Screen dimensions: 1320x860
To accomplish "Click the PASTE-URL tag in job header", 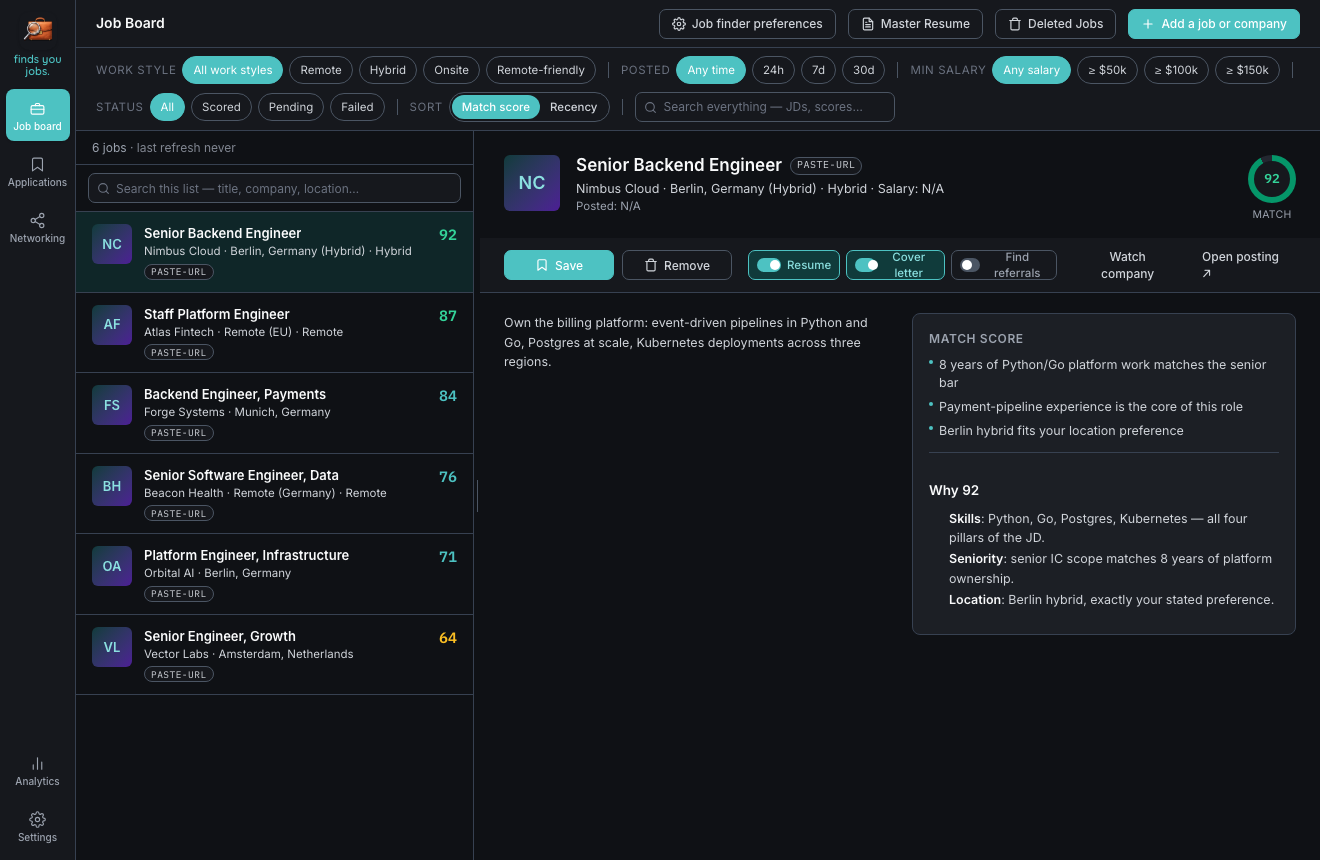I will coord(826,165).
